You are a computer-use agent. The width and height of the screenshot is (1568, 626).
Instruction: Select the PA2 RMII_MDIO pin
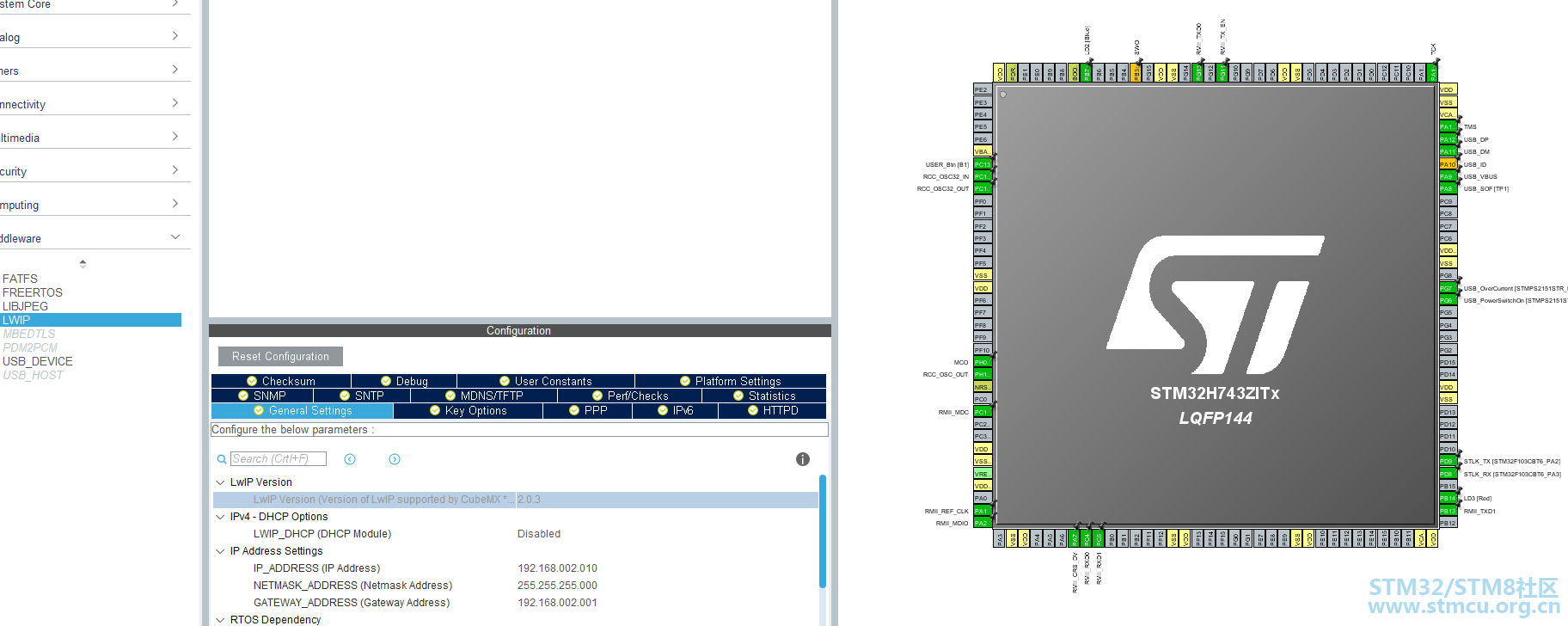(x=983, y=523)
